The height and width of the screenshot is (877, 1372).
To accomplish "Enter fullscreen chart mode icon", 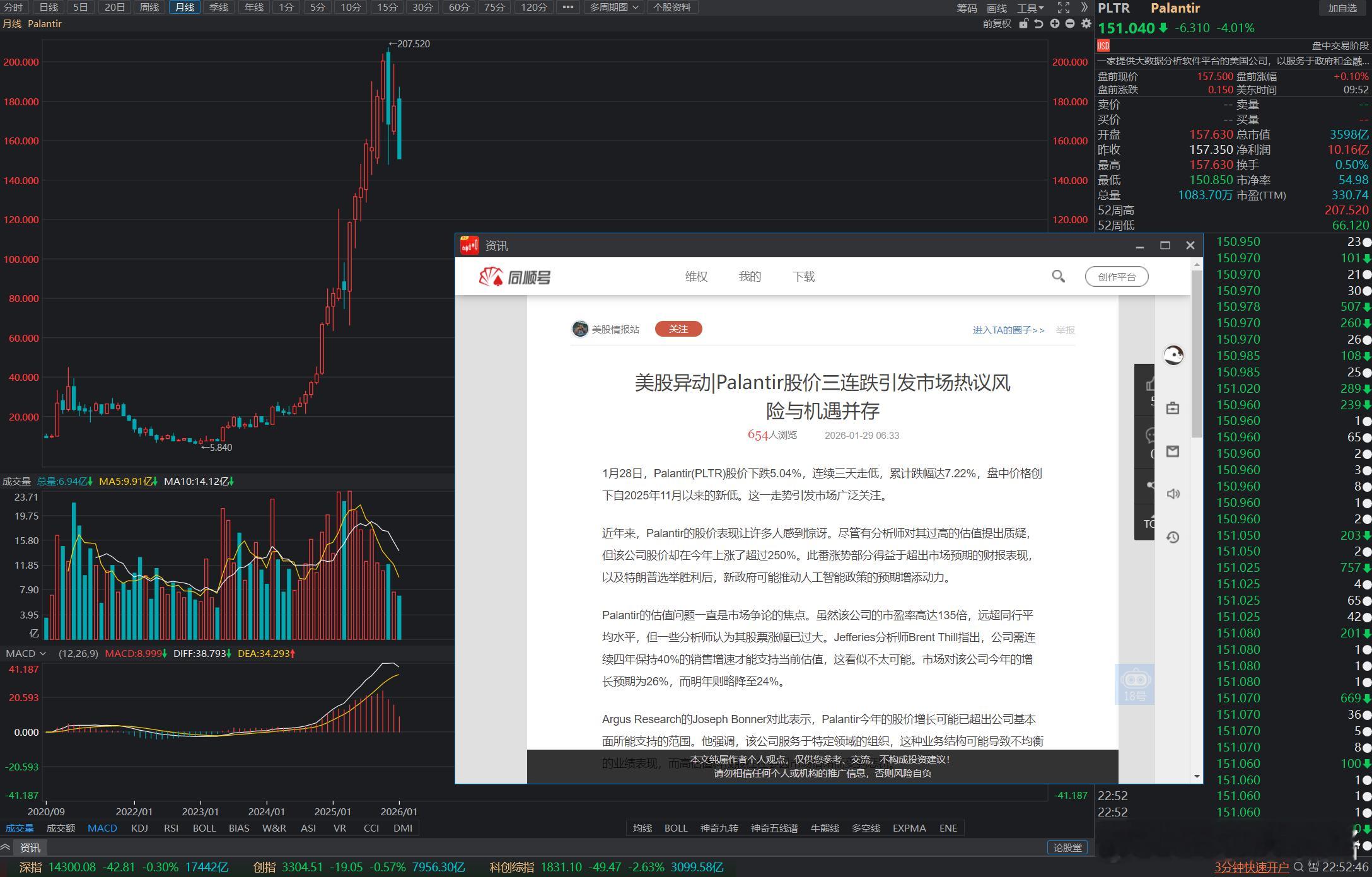I will tap(1064, 8).
